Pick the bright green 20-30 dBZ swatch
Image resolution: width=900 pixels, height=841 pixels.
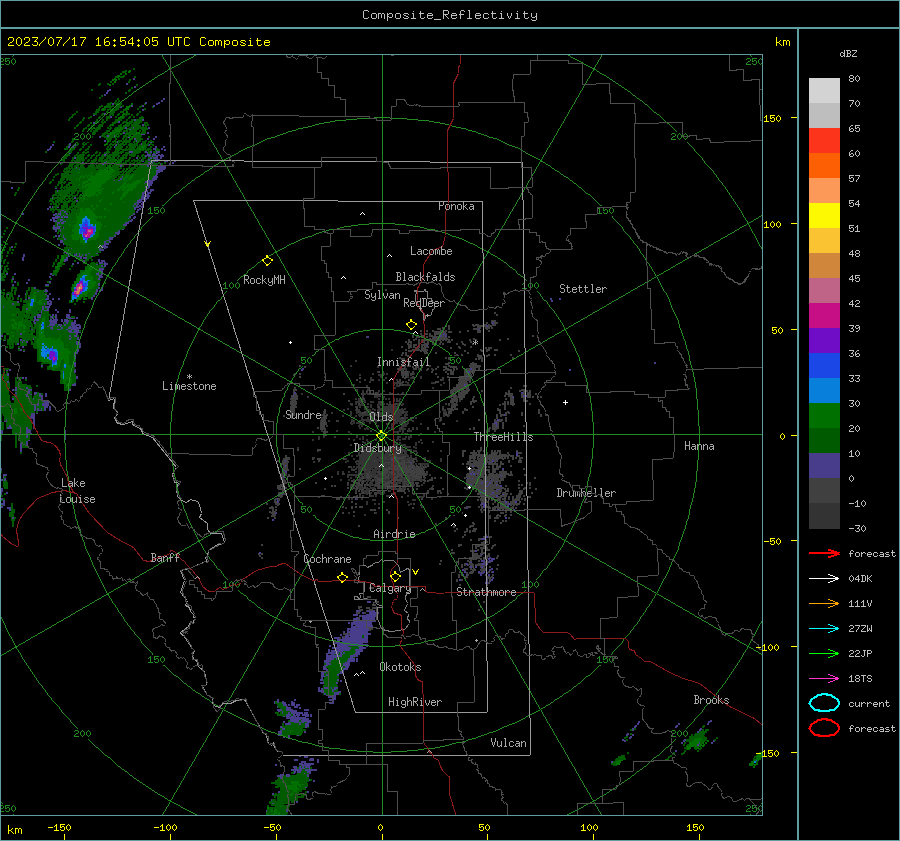coord(824,416)
